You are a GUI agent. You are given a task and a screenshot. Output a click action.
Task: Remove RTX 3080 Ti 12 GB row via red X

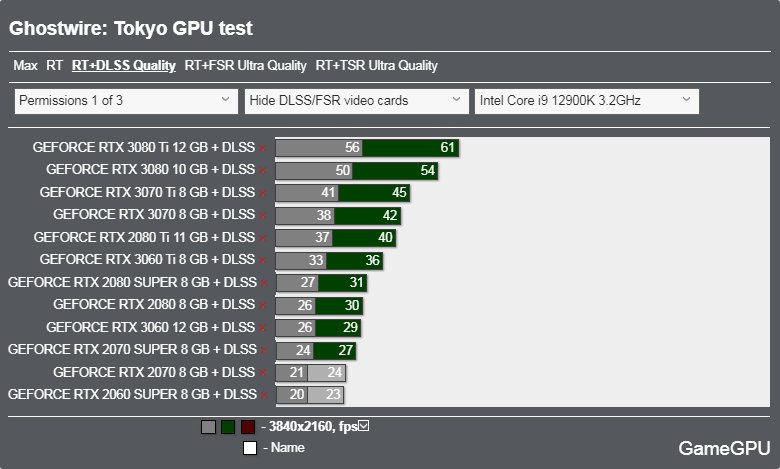263,148
